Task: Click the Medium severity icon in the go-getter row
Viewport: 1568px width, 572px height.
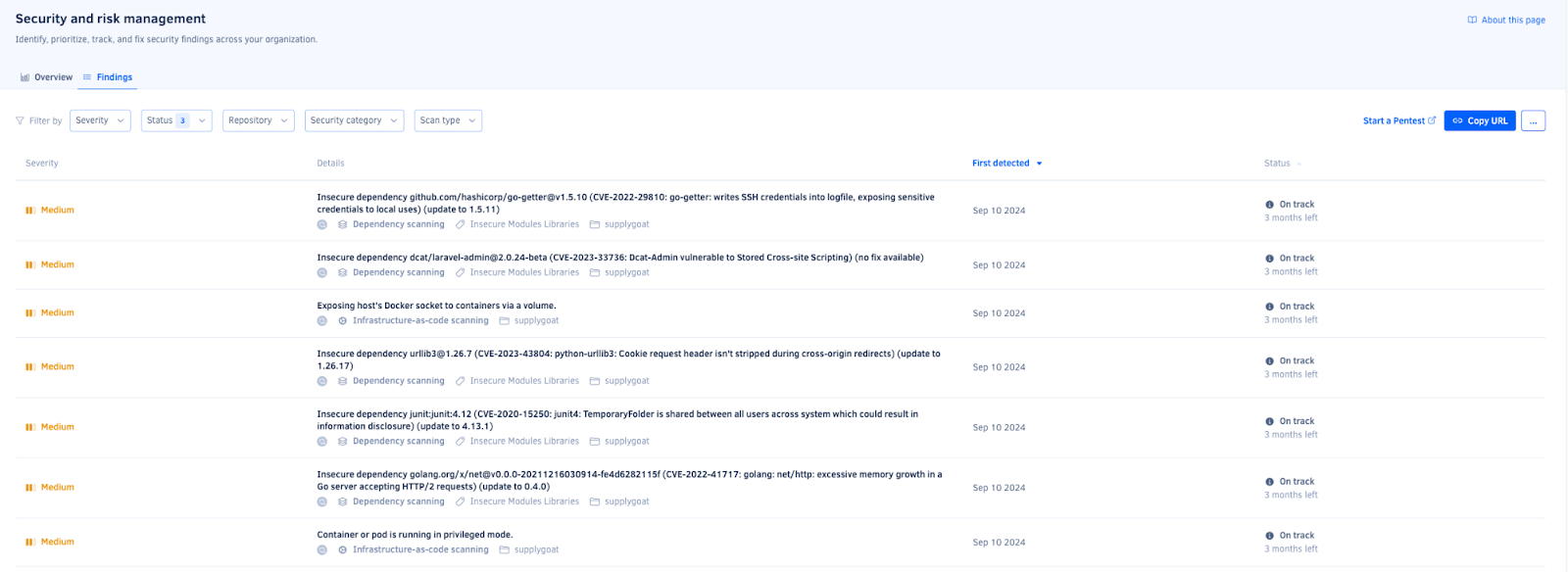Action: [30, 211]
